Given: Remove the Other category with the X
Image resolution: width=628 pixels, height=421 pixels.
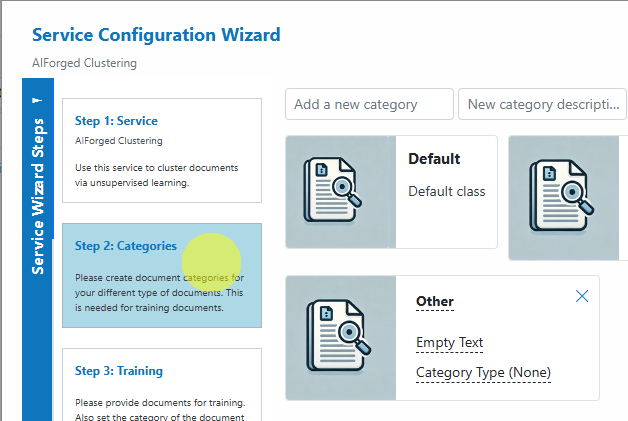Looking at the screenshot, I should 582,296.
